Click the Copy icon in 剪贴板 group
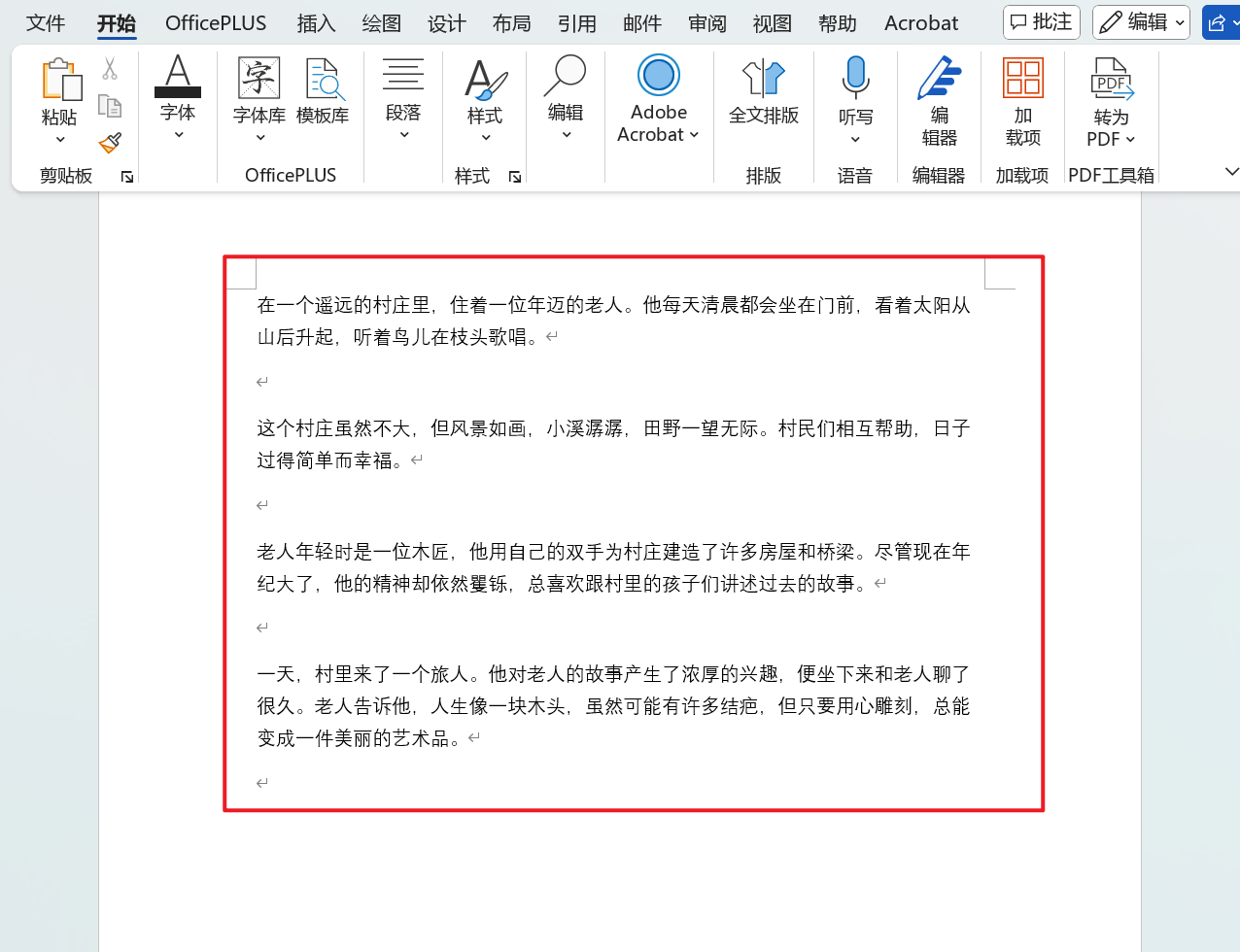 point(110,105)
